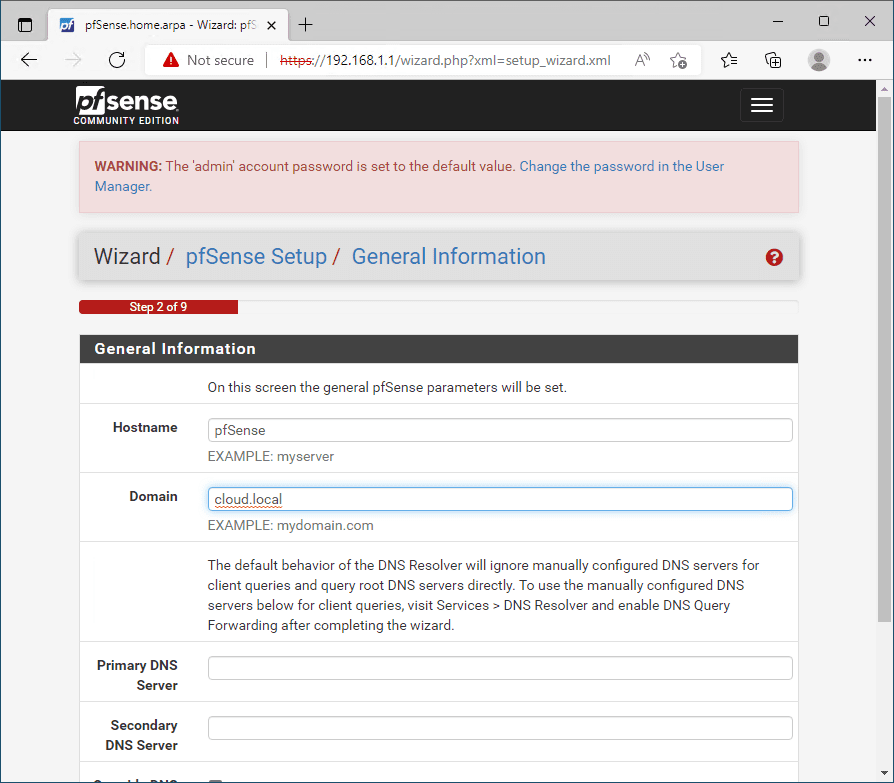894x783 pixels.
Task: Open the Collections icon
Action: click(773, 60)
